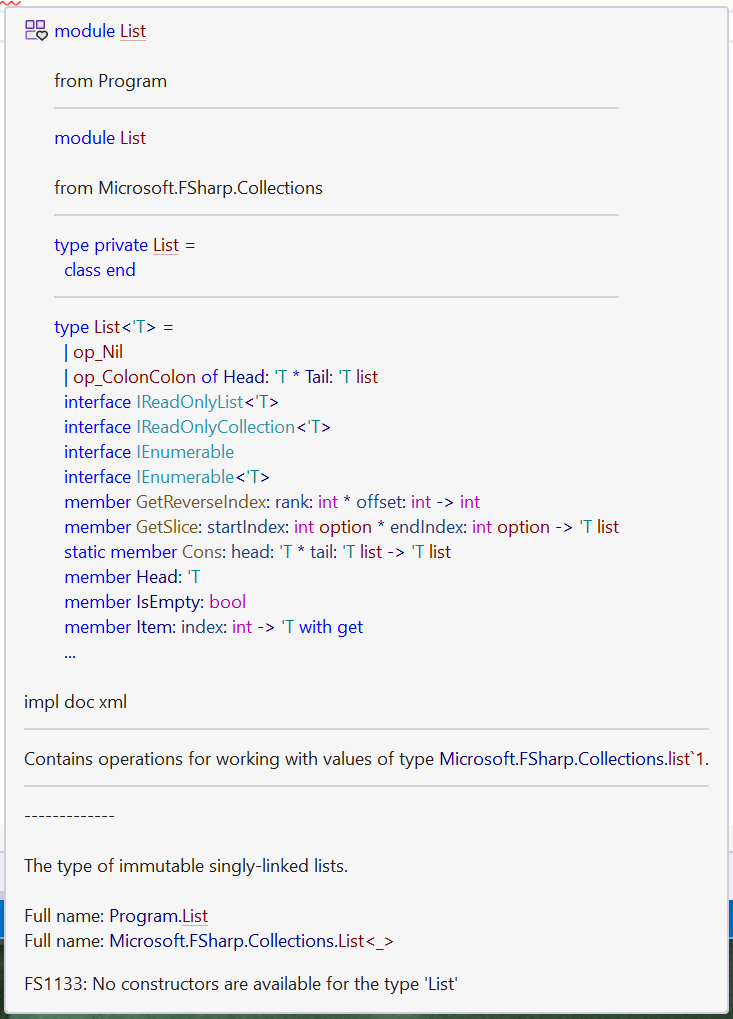Click the module icon beside 'module List'
Viewport: 733px width, 1019px height.
coord(36,31)
